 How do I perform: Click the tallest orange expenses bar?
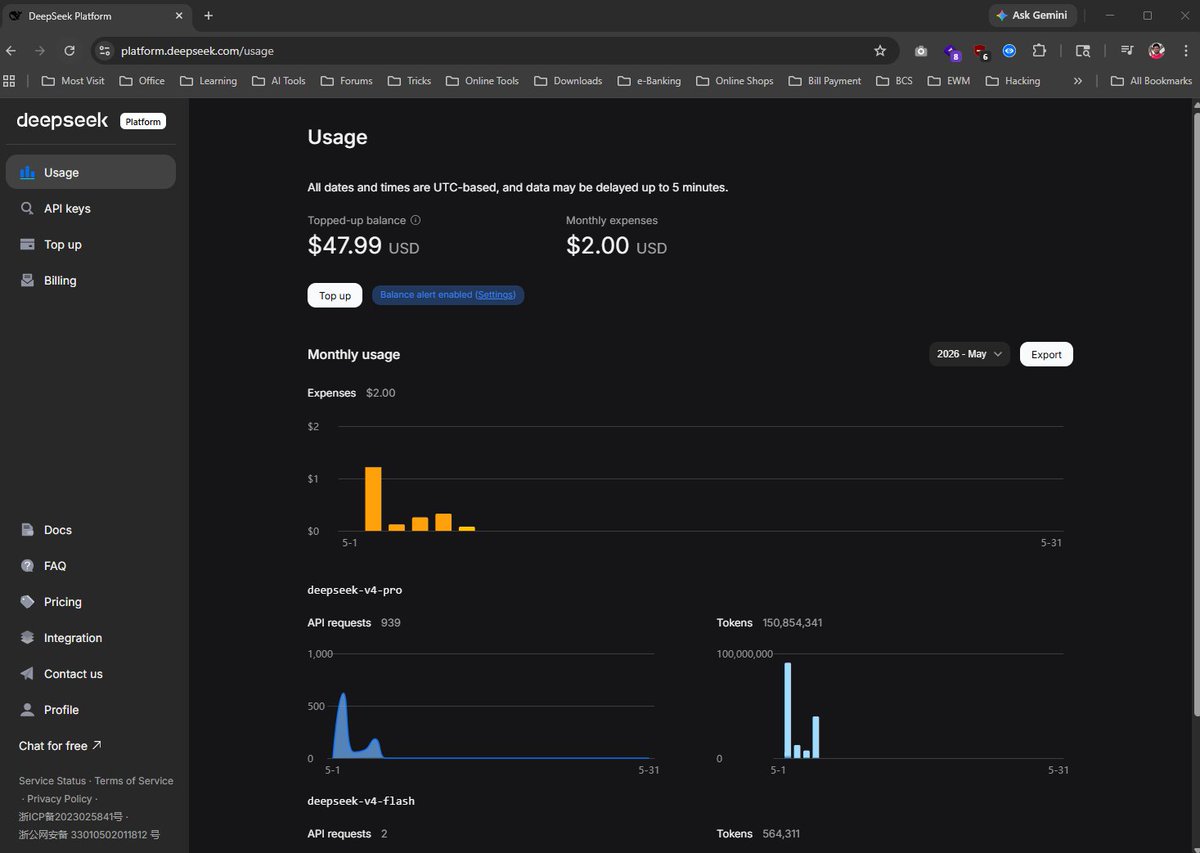point(373,499)
